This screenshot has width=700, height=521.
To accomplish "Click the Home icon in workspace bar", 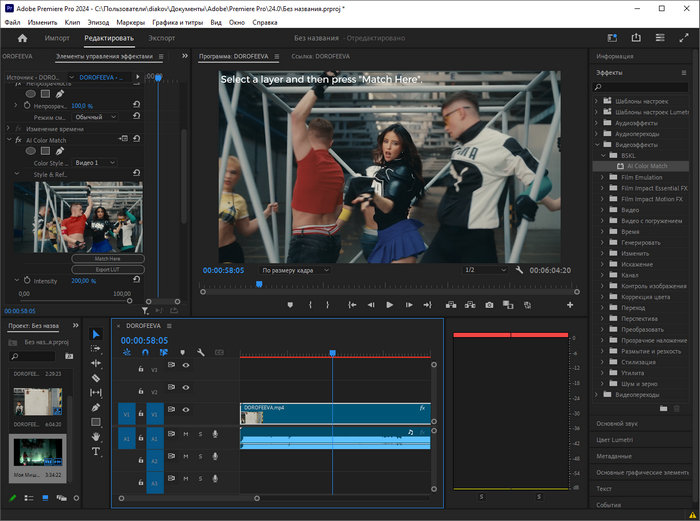I will point(22,38).
